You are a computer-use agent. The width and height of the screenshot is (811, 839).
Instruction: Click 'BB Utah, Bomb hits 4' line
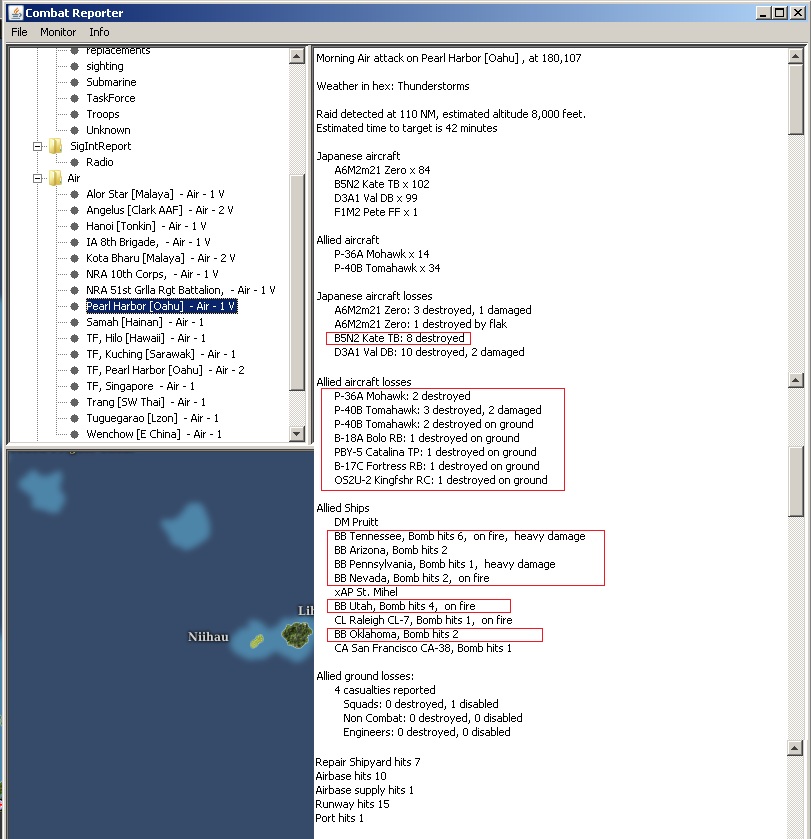pos(404,606)
